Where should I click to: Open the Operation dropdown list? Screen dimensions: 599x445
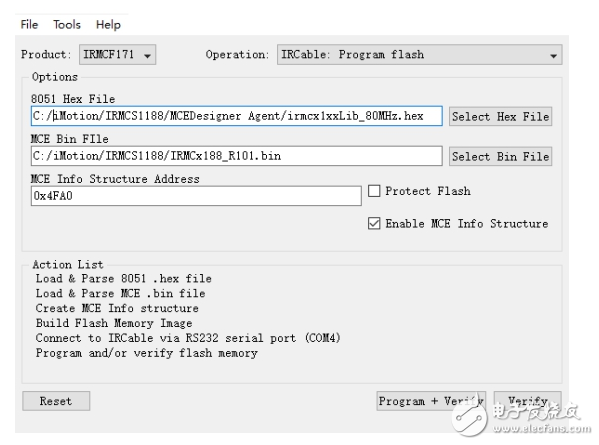click(419, 55)
